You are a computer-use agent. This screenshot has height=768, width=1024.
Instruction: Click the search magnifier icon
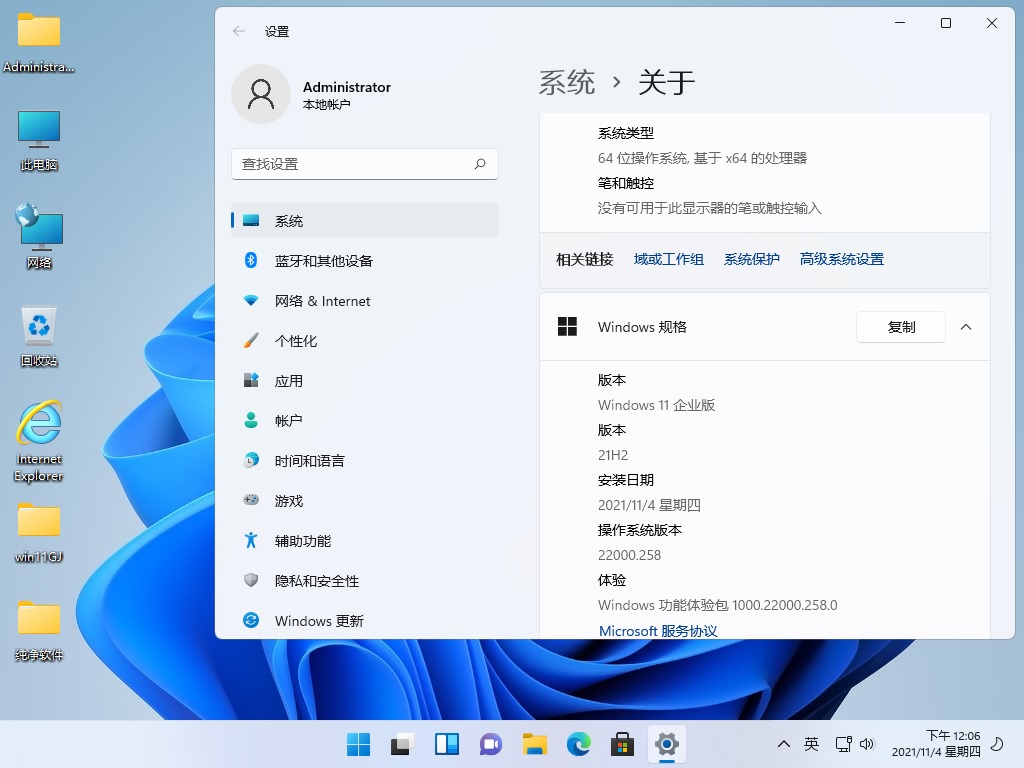pos(480,164)
